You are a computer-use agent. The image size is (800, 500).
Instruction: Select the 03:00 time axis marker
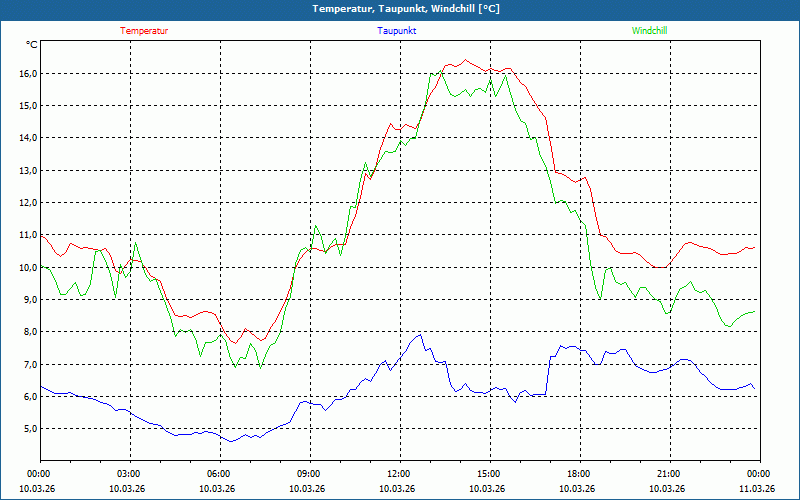pos(129,474)
